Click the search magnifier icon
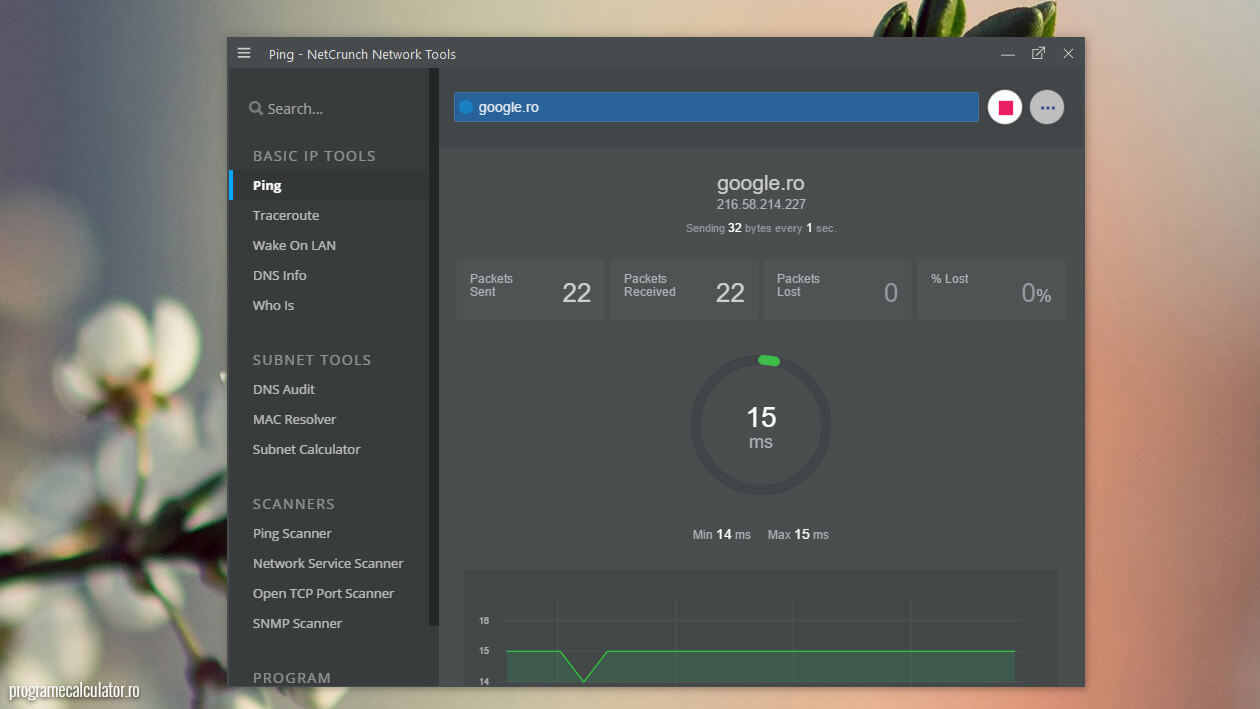Viewport: 1260px width, 709px height. click(x=256, y=108)
